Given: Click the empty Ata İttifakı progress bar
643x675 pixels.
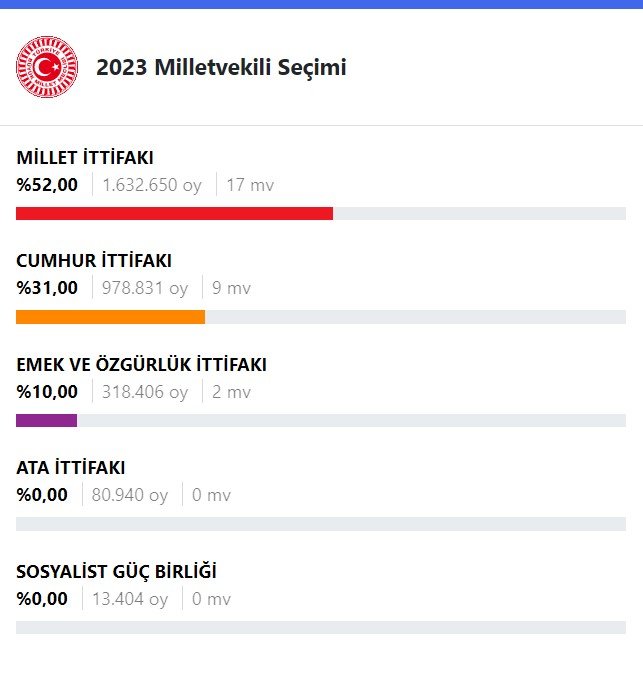Looking at the screenshot, I should 320,524.
